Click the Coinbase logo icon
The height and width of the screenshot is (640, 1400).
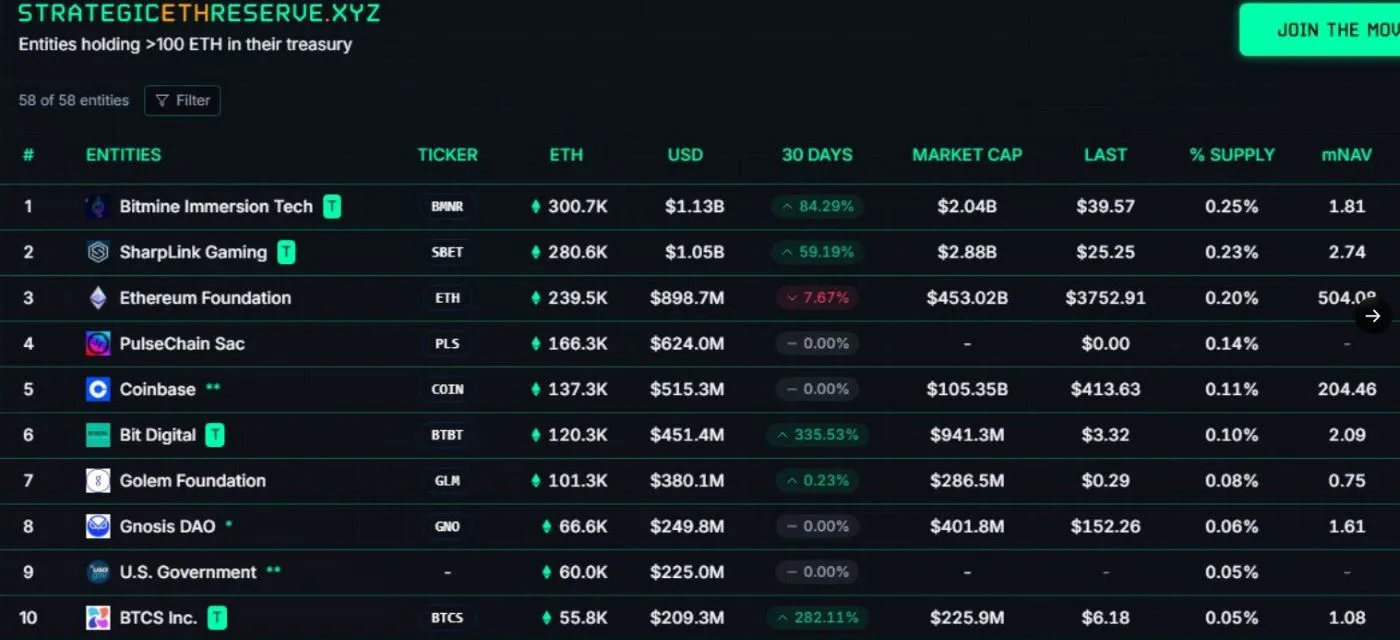(x=97, y=389)
